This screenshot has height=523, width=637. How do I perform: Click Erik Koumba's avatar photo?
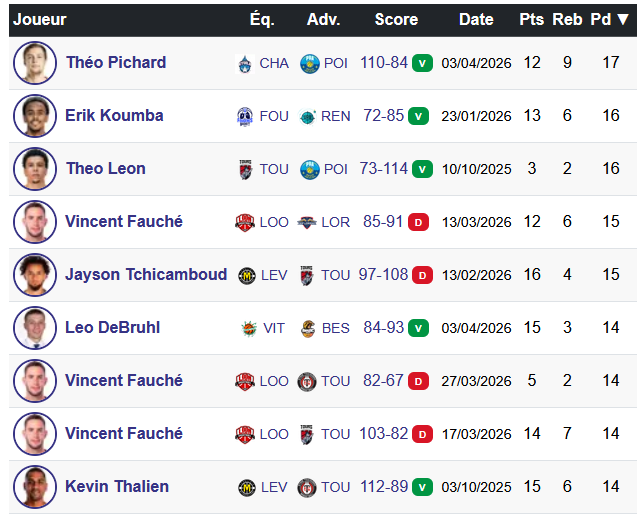pyautogui.click(x=34, y=116)
